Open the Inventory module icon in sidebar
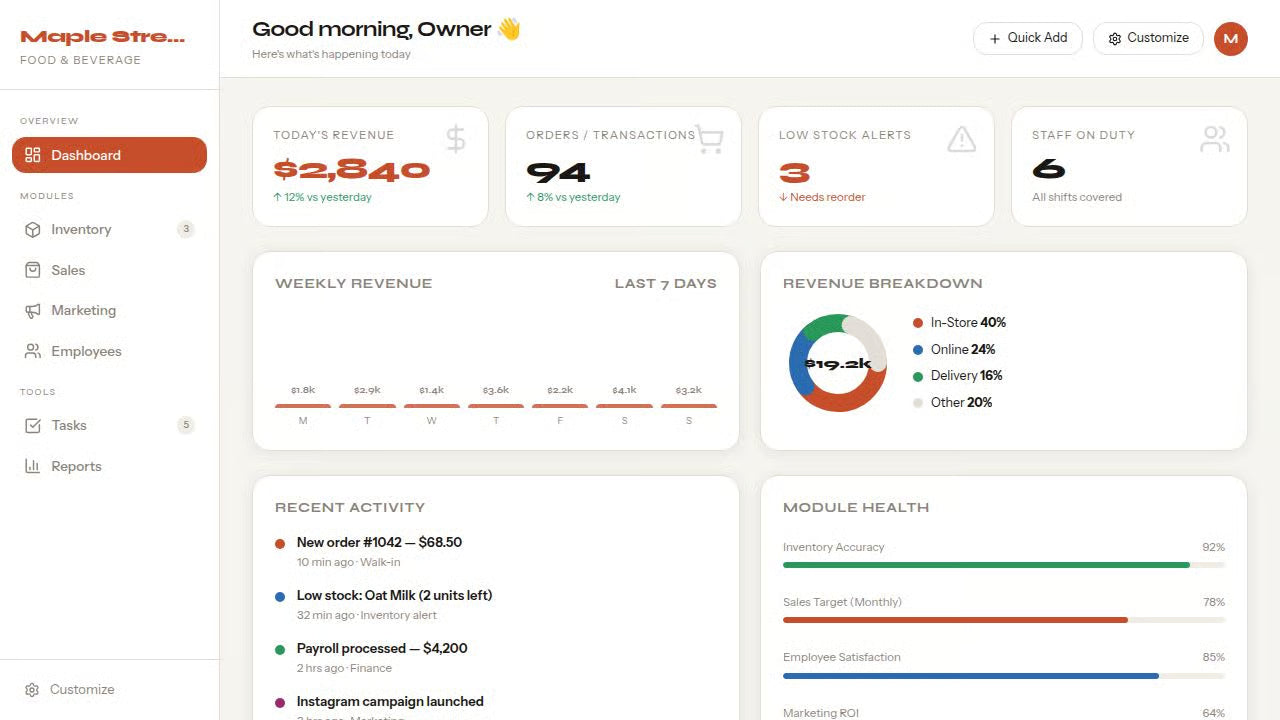This screenshot has height=720, width=1280. pyautogui.click(x=31, y=229)
